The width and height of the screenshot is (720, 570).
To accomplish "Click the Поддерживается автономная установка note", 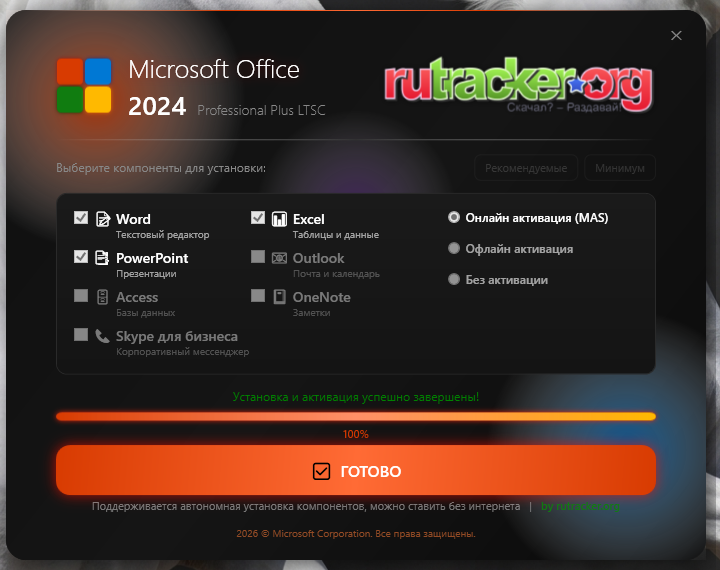I will tap(306, 506).
